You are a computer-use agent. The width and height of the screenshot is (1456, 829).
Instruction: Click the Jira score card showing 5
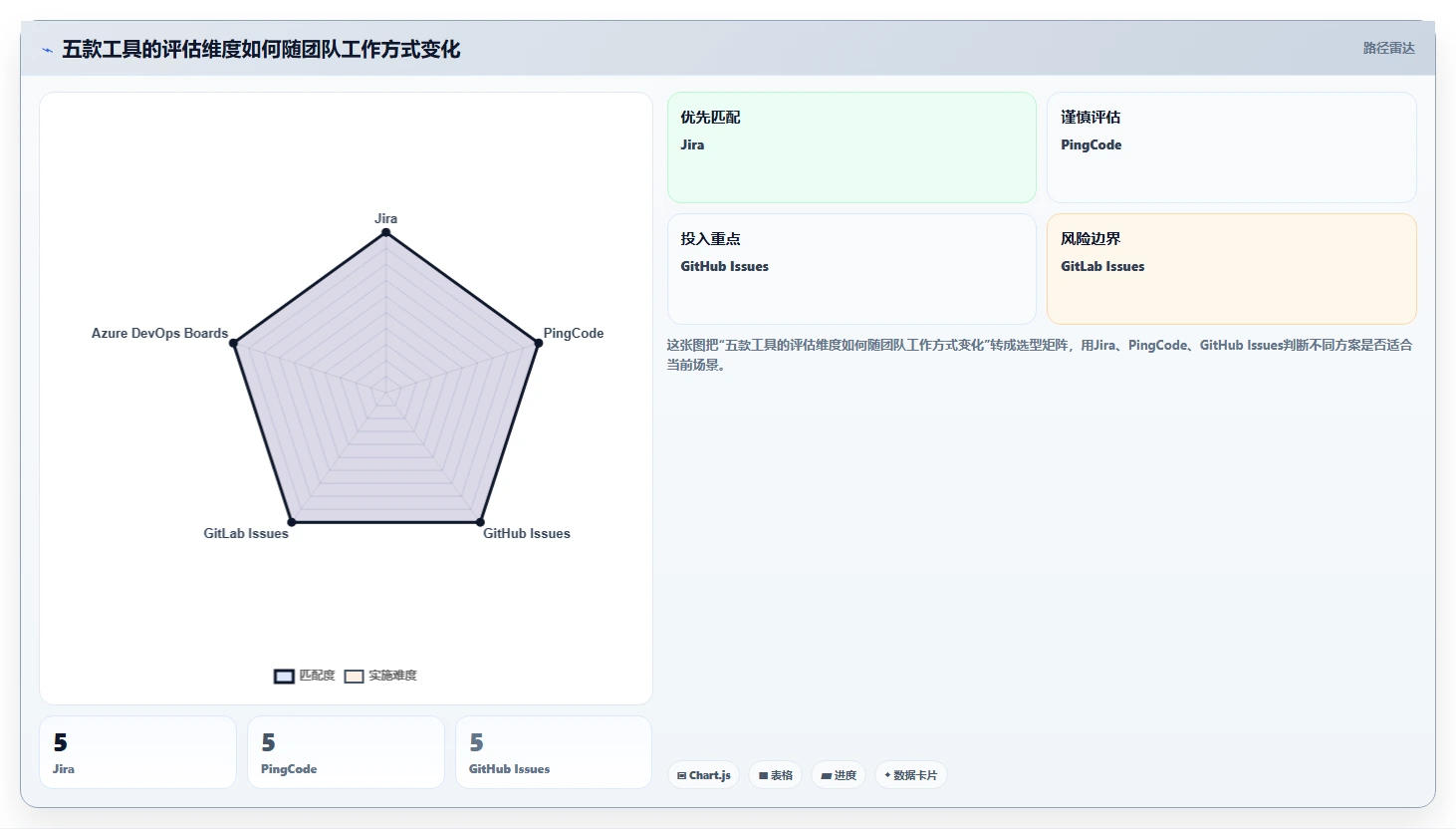point(137,752)
